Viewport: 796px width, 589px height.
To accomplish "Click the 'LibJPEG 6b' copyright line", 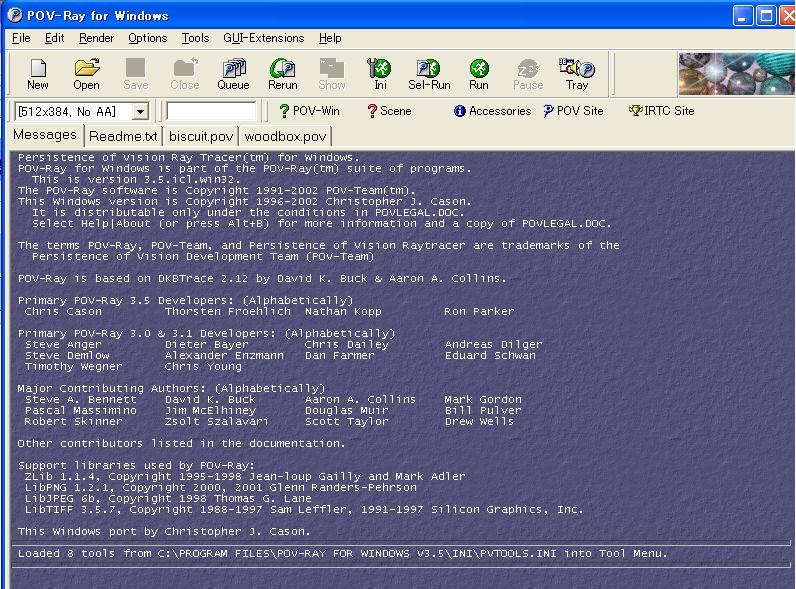I will pos(168,499).
